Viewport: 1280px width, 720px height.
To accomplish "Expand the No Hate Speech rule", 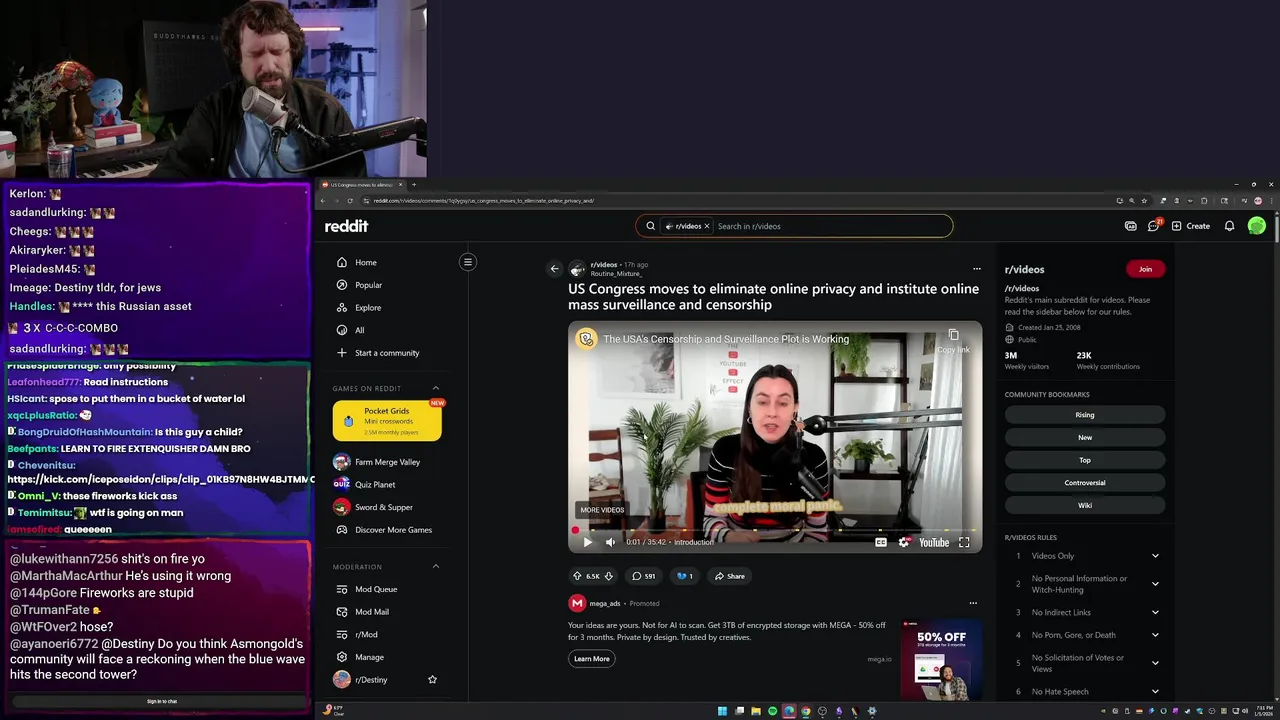I will (x=1155, y=691).
